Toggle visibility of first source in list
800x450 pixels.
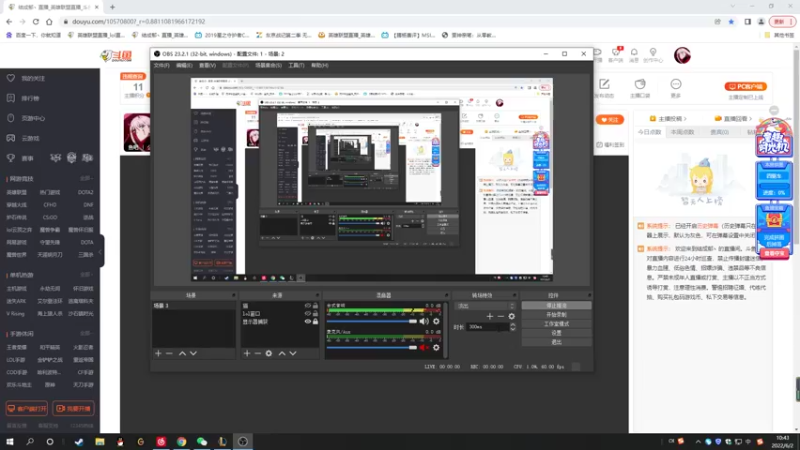pos(308,306)
